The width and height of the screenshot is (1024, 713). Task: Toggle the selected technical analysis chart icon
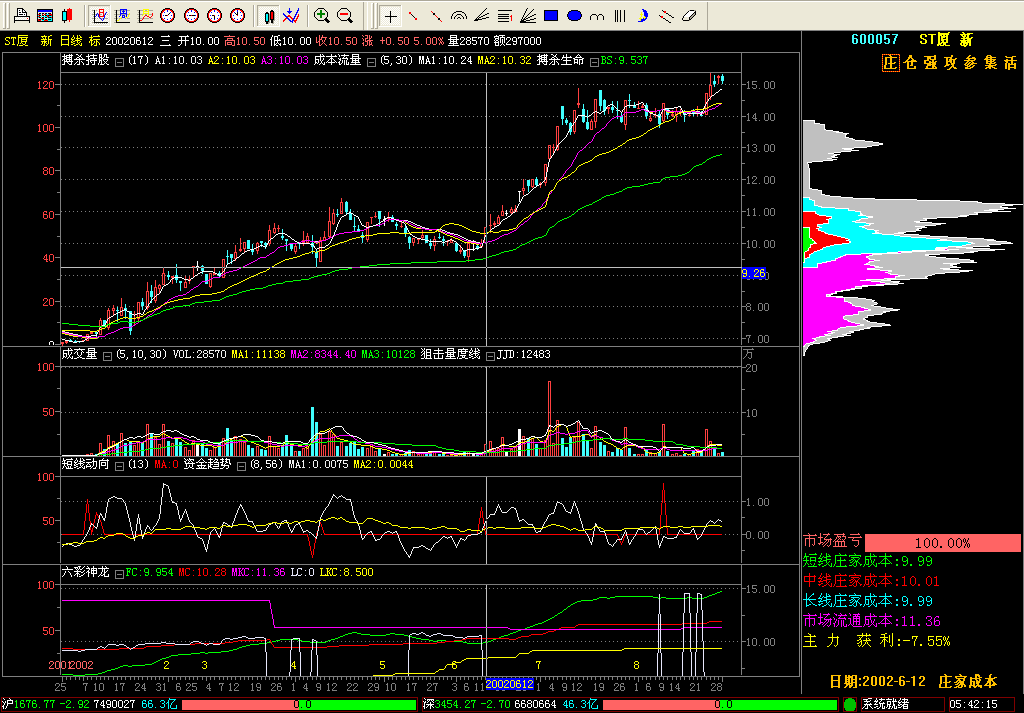click(x=99, y=15)
